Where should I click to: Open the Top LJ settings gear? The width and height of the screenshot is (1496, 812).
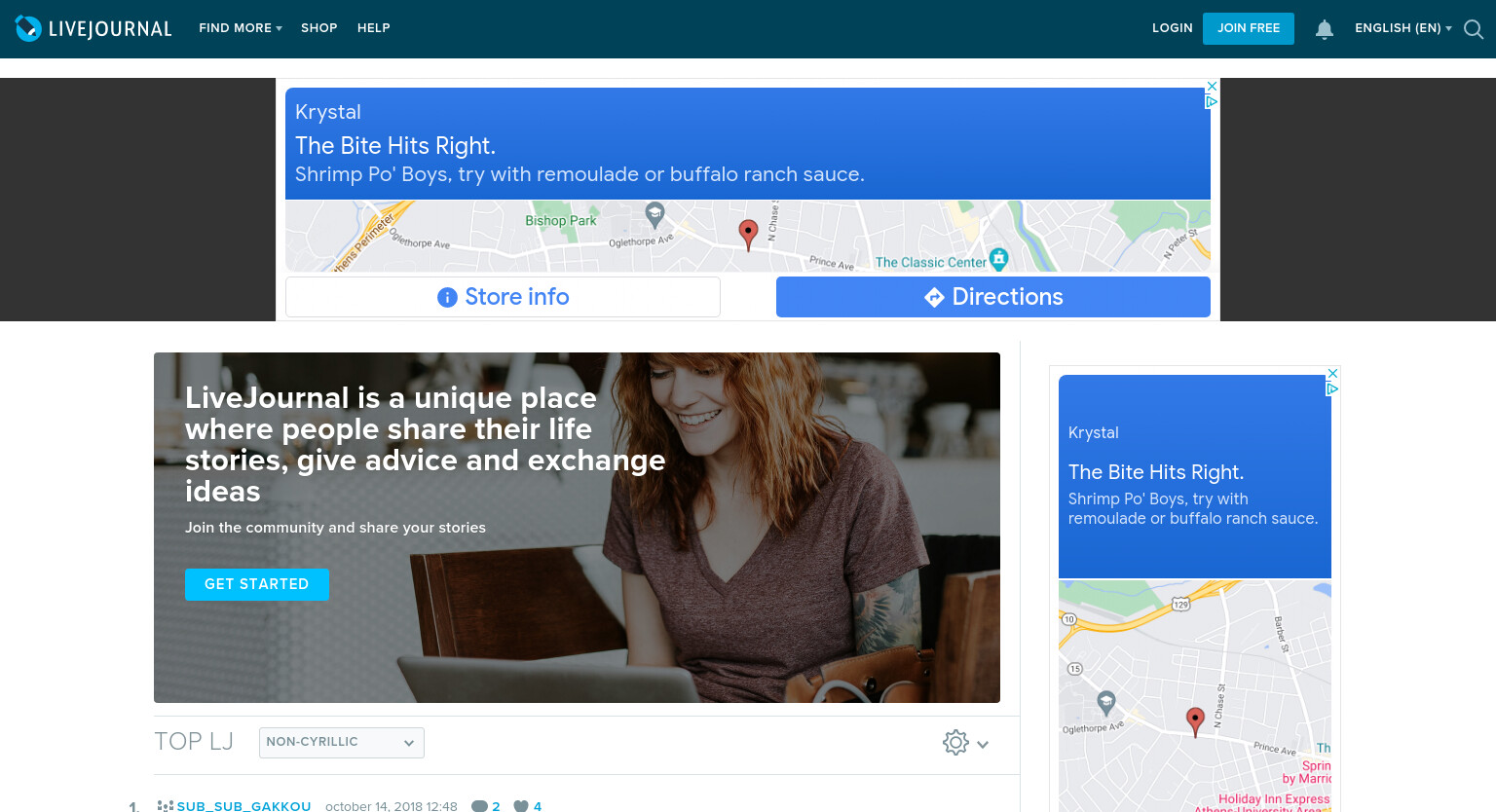(x=955, y=743)
